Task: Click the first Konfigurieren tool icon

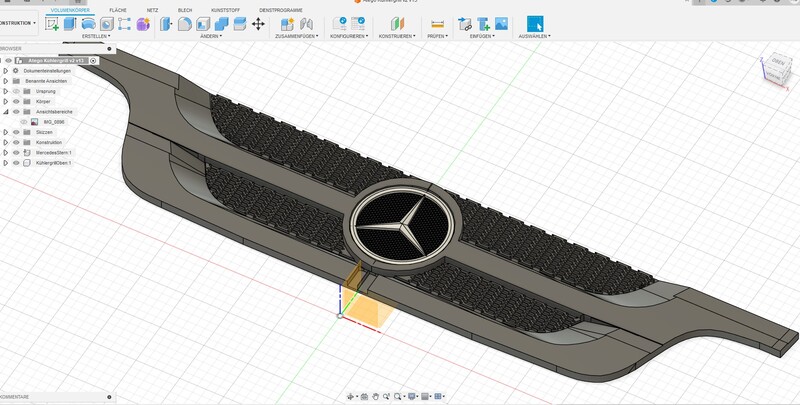Action: tap(339, 23)
